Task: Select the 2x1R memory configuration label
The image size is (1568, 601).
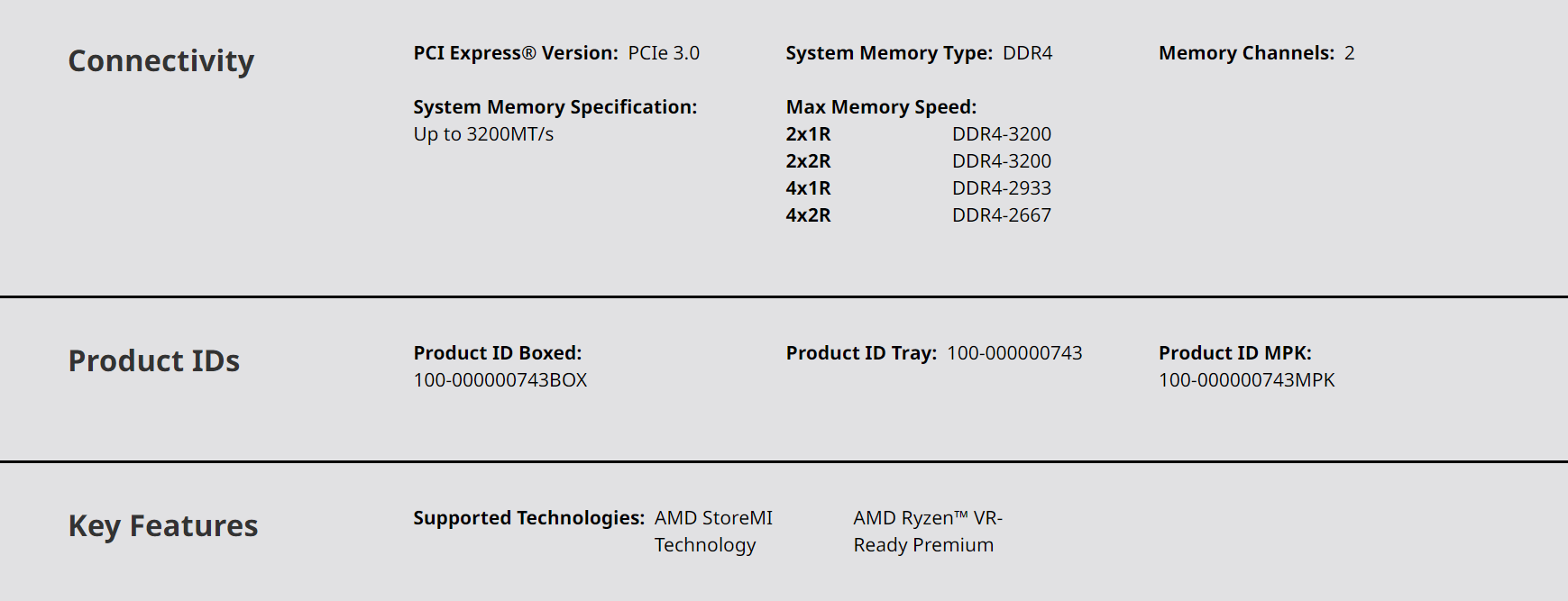Action: tap(809, 134)
